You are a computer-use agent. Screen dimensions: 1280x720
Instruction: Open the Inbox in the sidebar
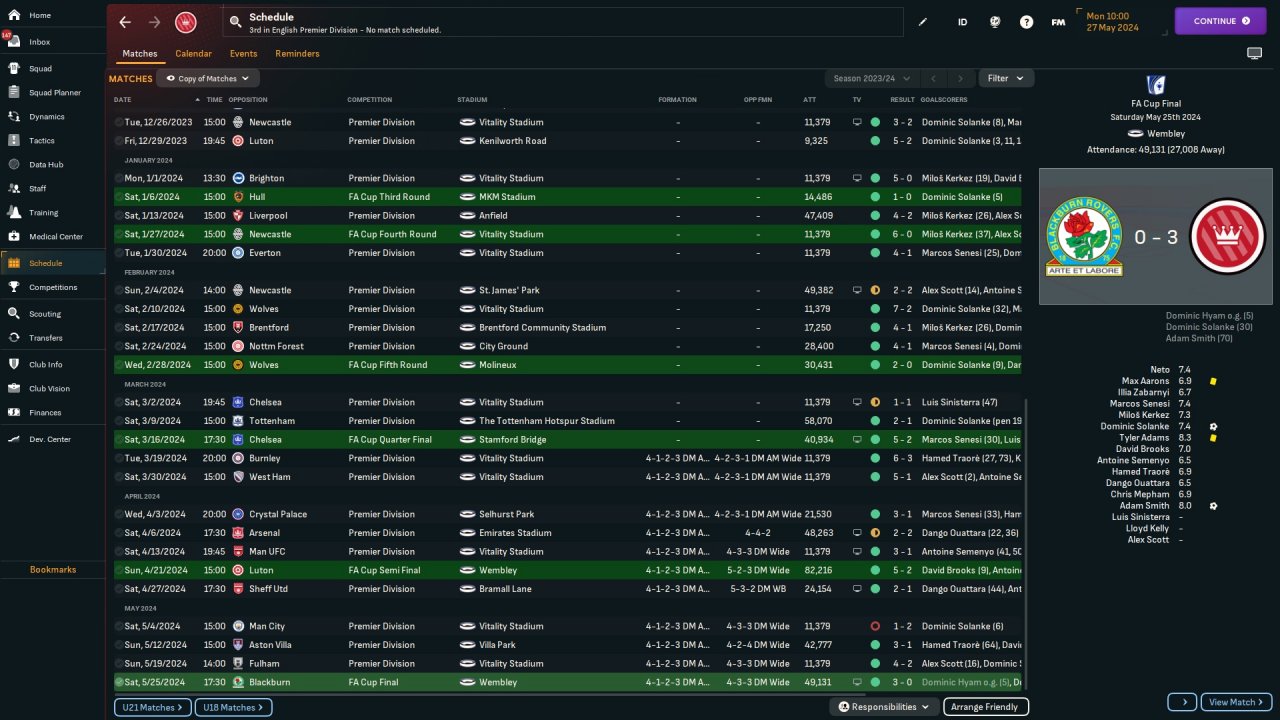click(x=53, y=42)
